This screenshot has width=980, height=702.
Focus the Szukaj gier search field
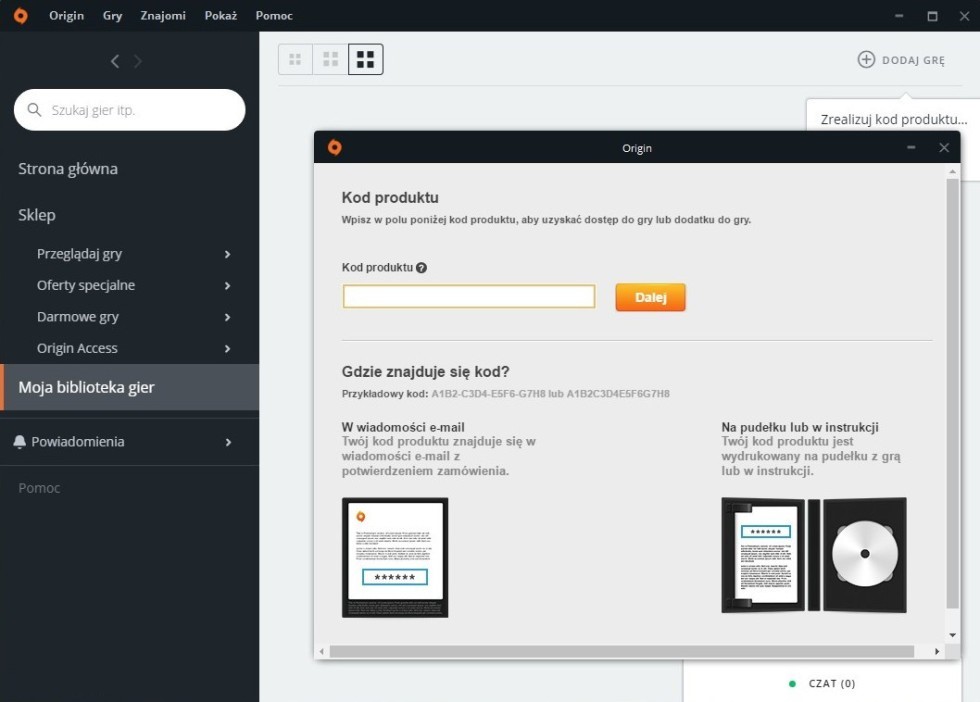coord(129,110)
